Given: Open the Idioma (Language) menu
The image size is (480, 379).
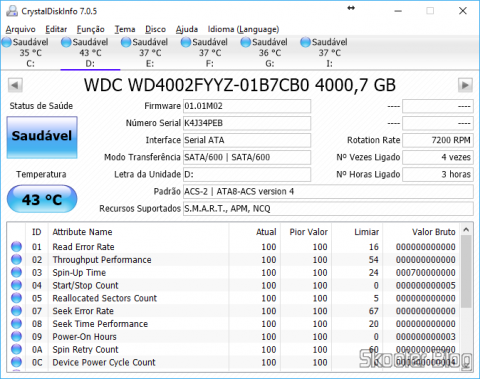Looking at the screenshot, I should pyautogui.click(x=243, y=29).
